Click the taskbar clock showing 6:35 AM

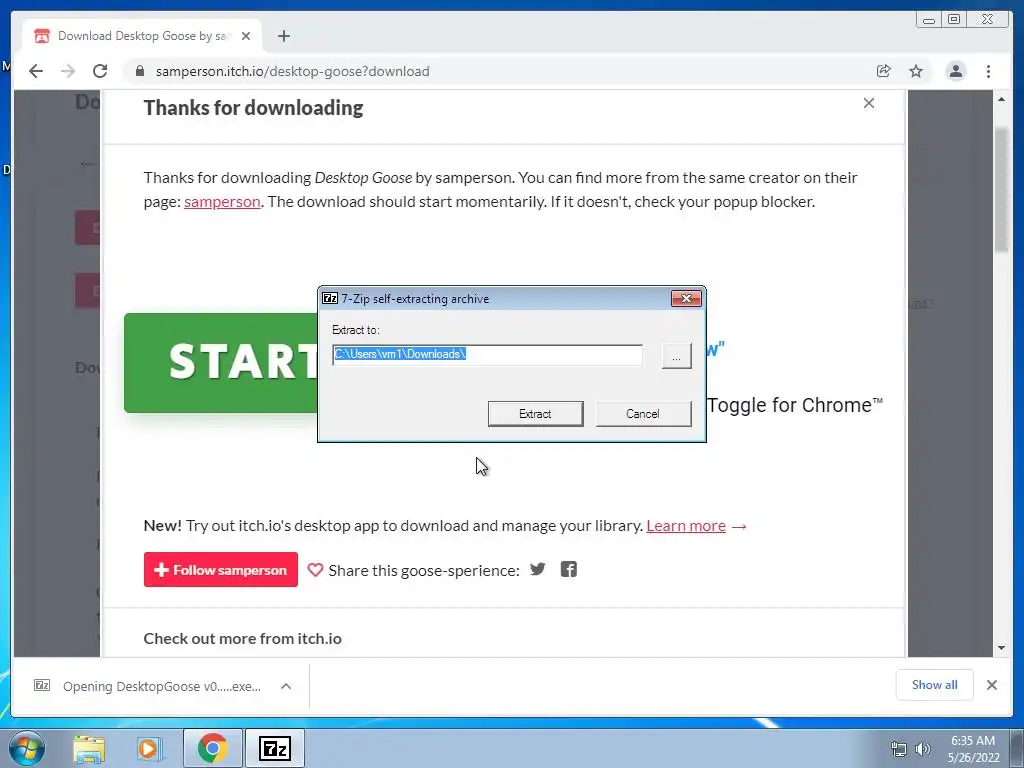click(x=973, y=749)
